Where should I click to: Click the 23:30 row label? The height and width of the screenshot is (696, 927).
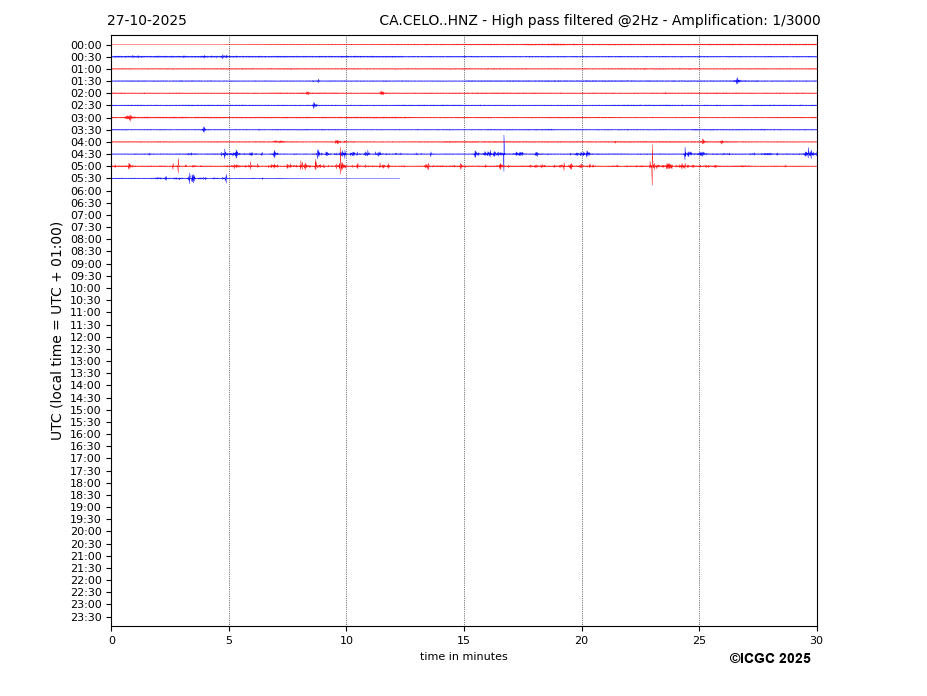pos(86,617)
